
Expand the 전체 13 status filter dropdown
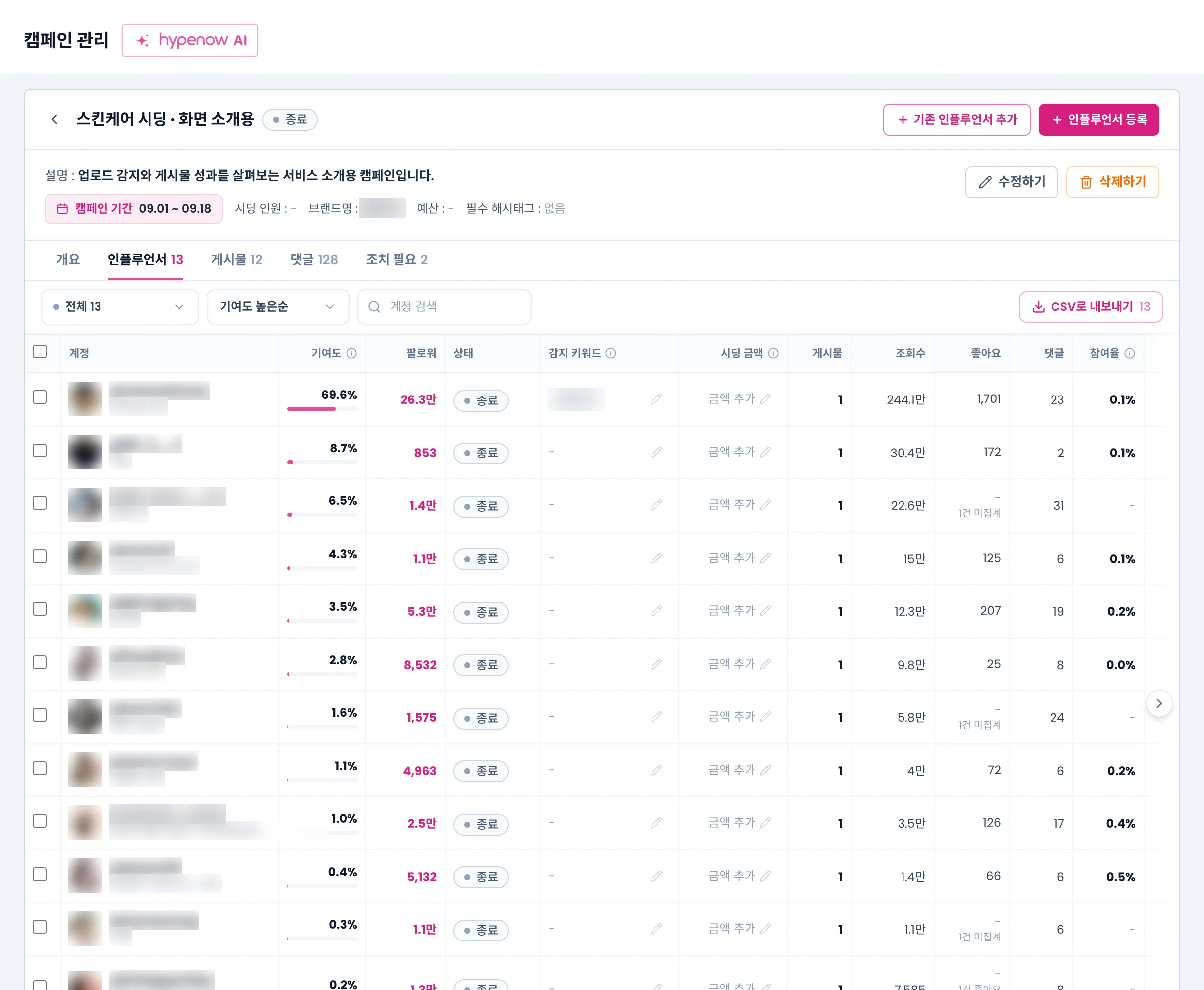[x=120, y=307]
